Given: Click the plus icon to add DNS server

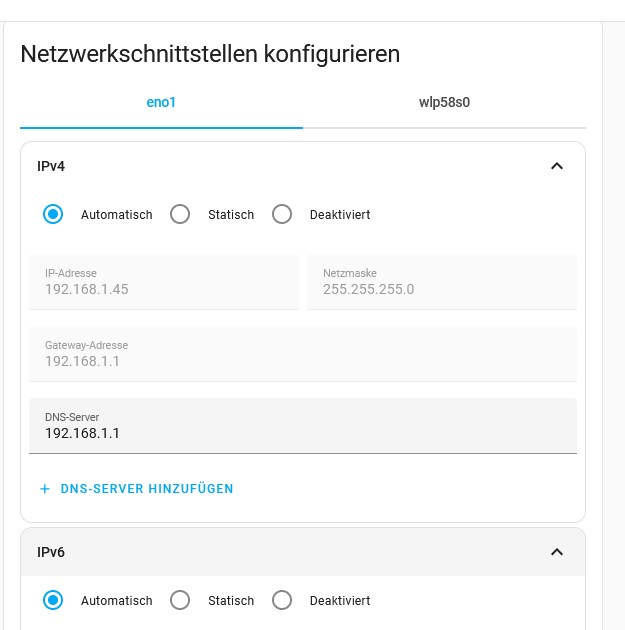Looking at the screenshot, I should tap(44, 489).
